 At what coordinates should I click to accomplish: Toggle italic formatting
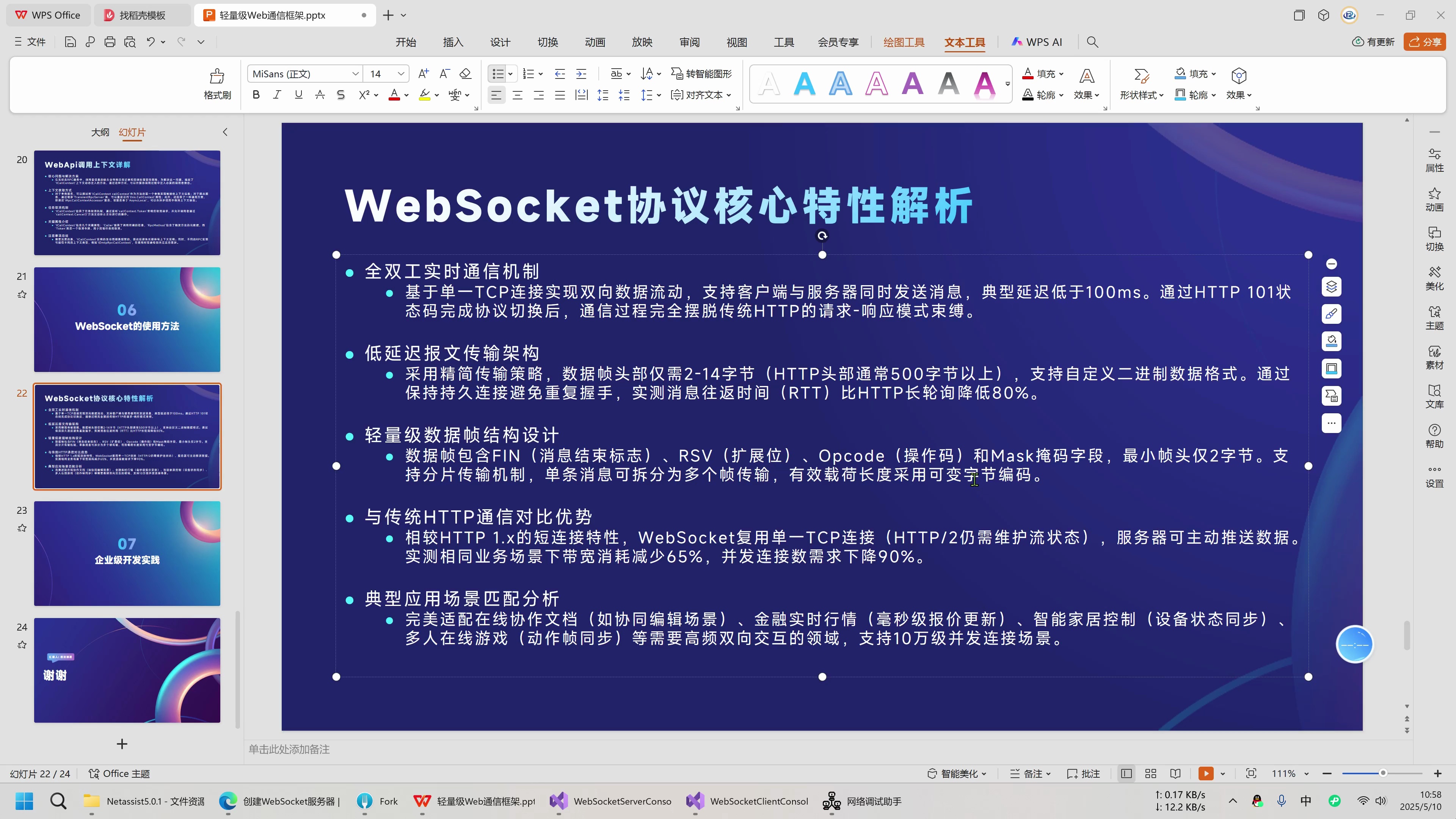[277, 94]
